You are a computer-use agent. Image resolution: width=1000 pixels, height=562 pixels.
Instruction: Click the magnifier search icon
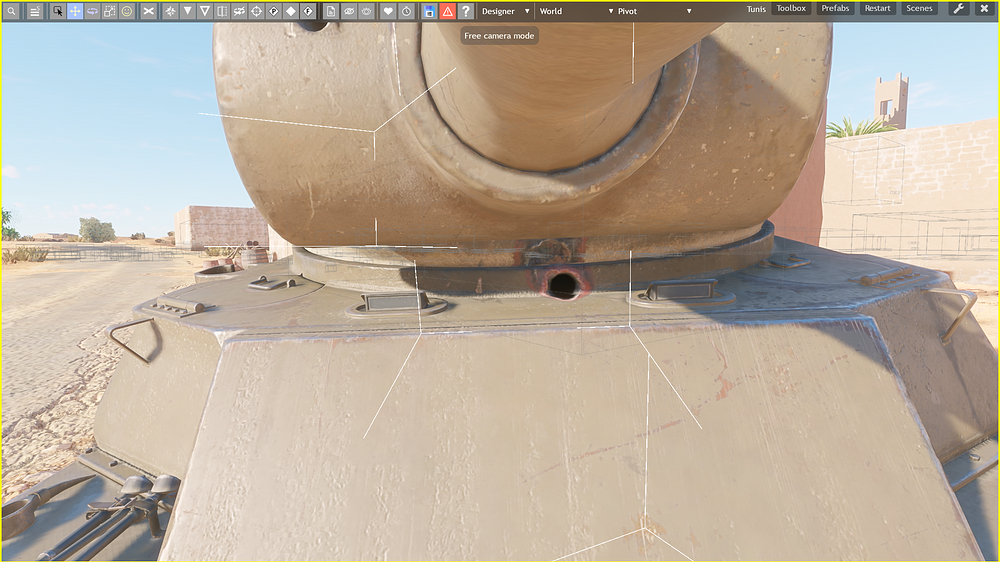(11, 11)
